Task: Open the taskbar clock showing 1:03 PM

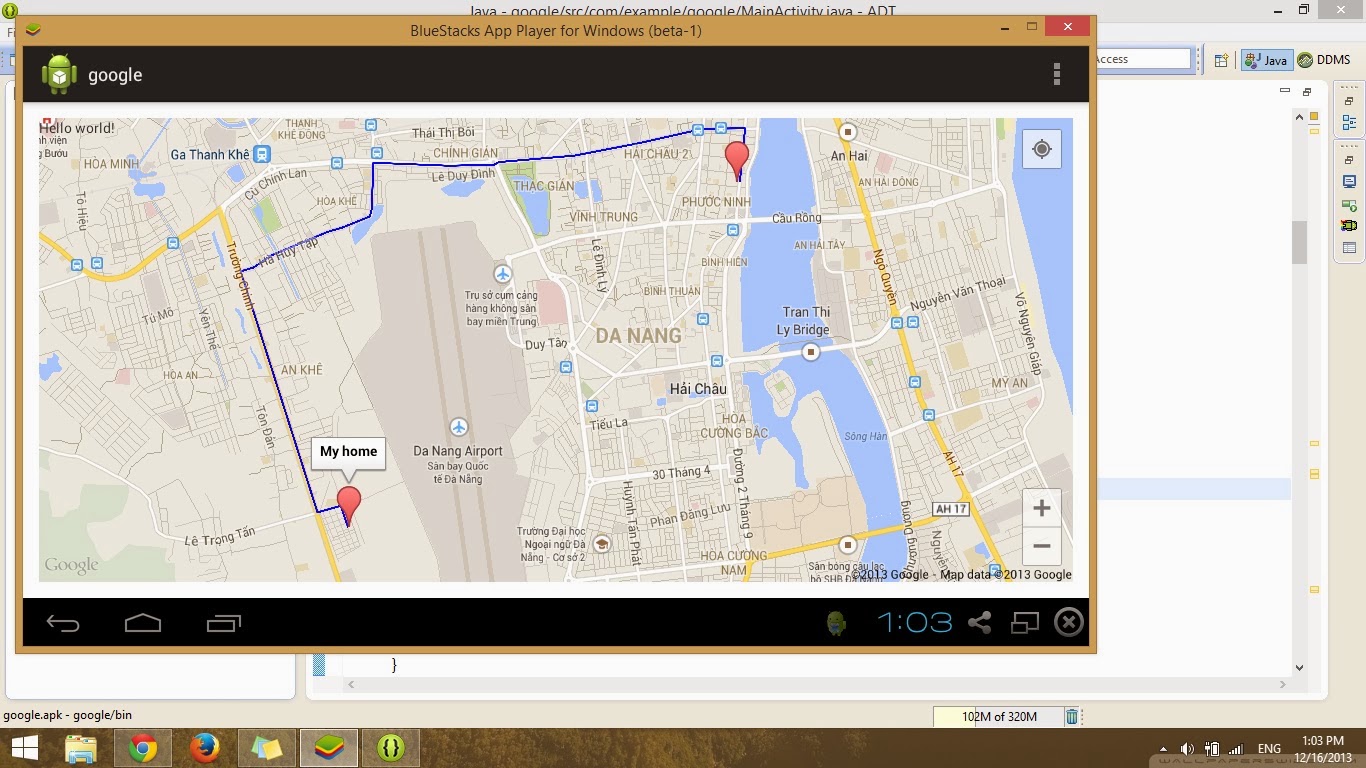Action: click(1324, 748)
